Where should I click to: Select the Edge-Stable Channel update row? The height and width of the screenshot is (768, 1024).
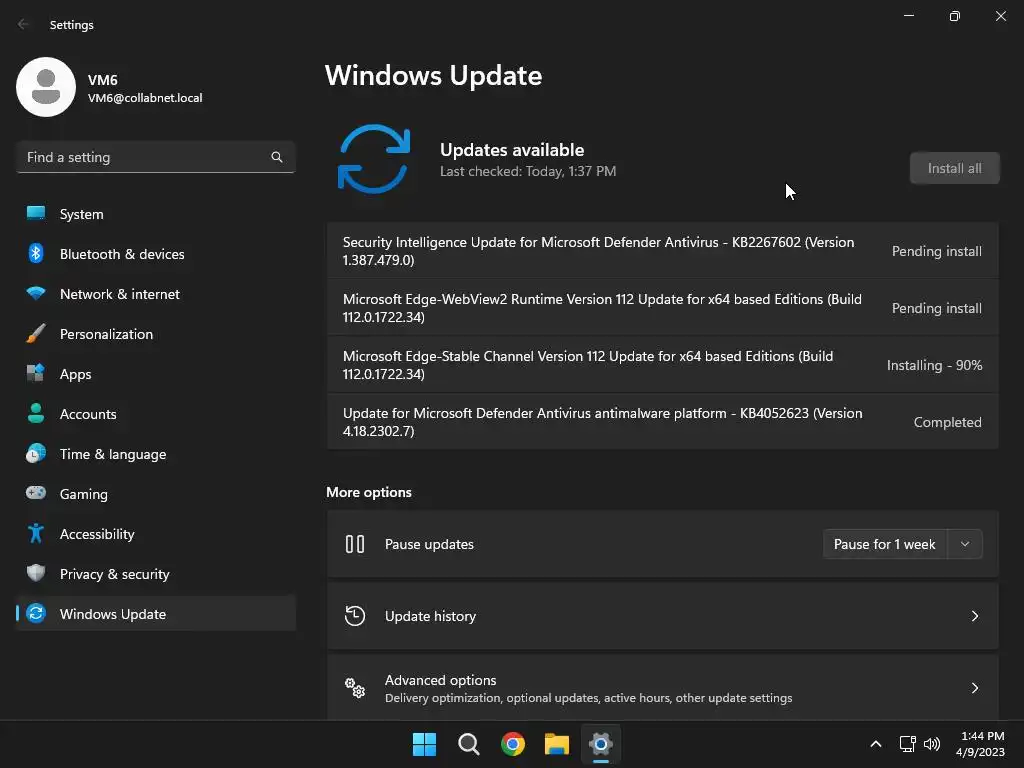662,365
